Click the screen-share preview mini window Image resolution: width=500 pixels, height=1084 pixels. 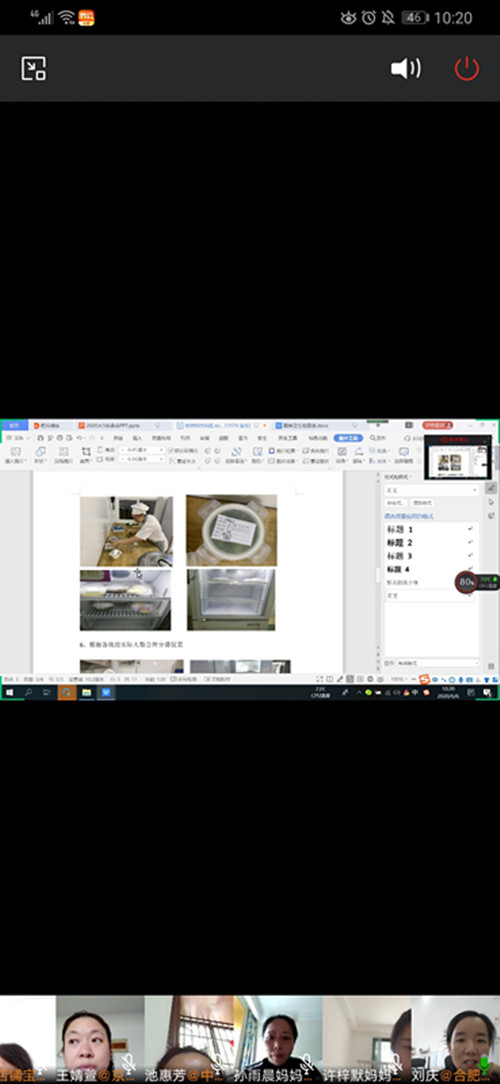458,458
